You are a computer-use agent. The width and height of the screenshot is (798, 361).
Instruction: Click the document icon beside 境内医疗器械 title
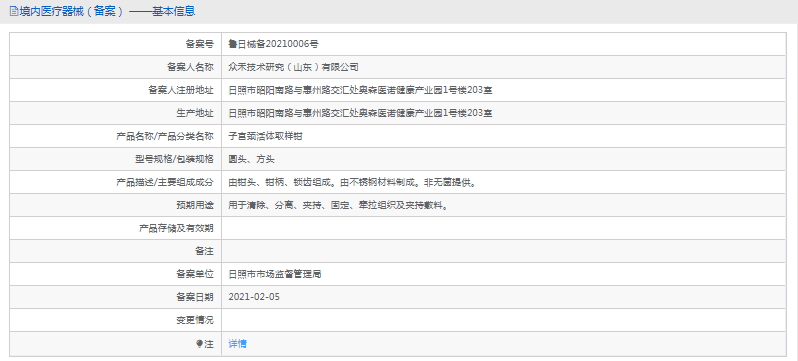click(x=14, y=11)
